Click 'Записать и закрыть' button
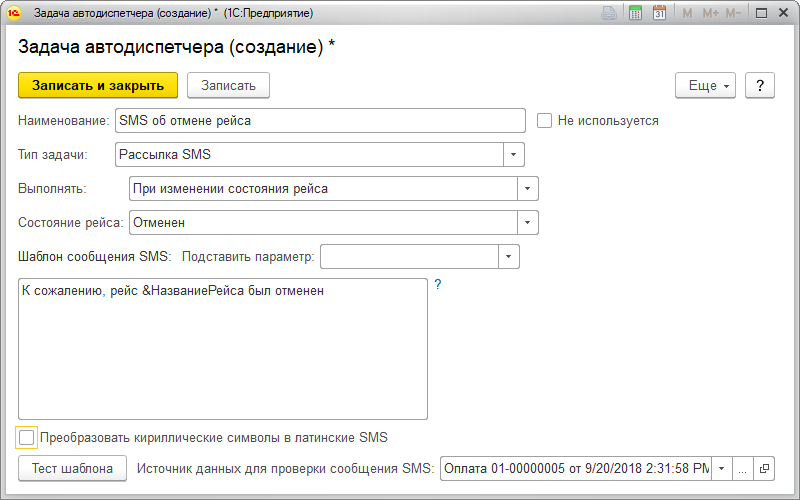Image resolution: width=800 pixels, height=500 pixels. [98, 86]
